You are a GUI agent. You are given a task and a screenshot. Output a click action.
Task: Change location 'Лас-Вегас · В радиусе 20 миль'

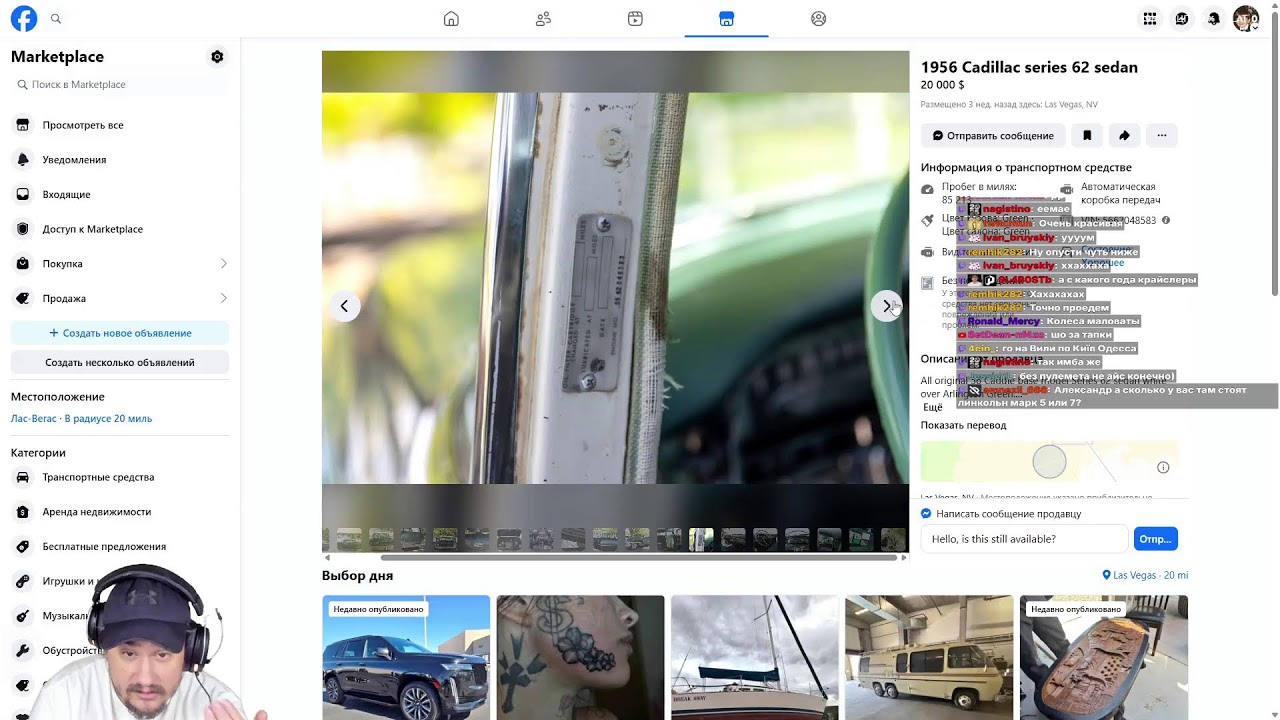pyautogui.click(x=82, y=418)
